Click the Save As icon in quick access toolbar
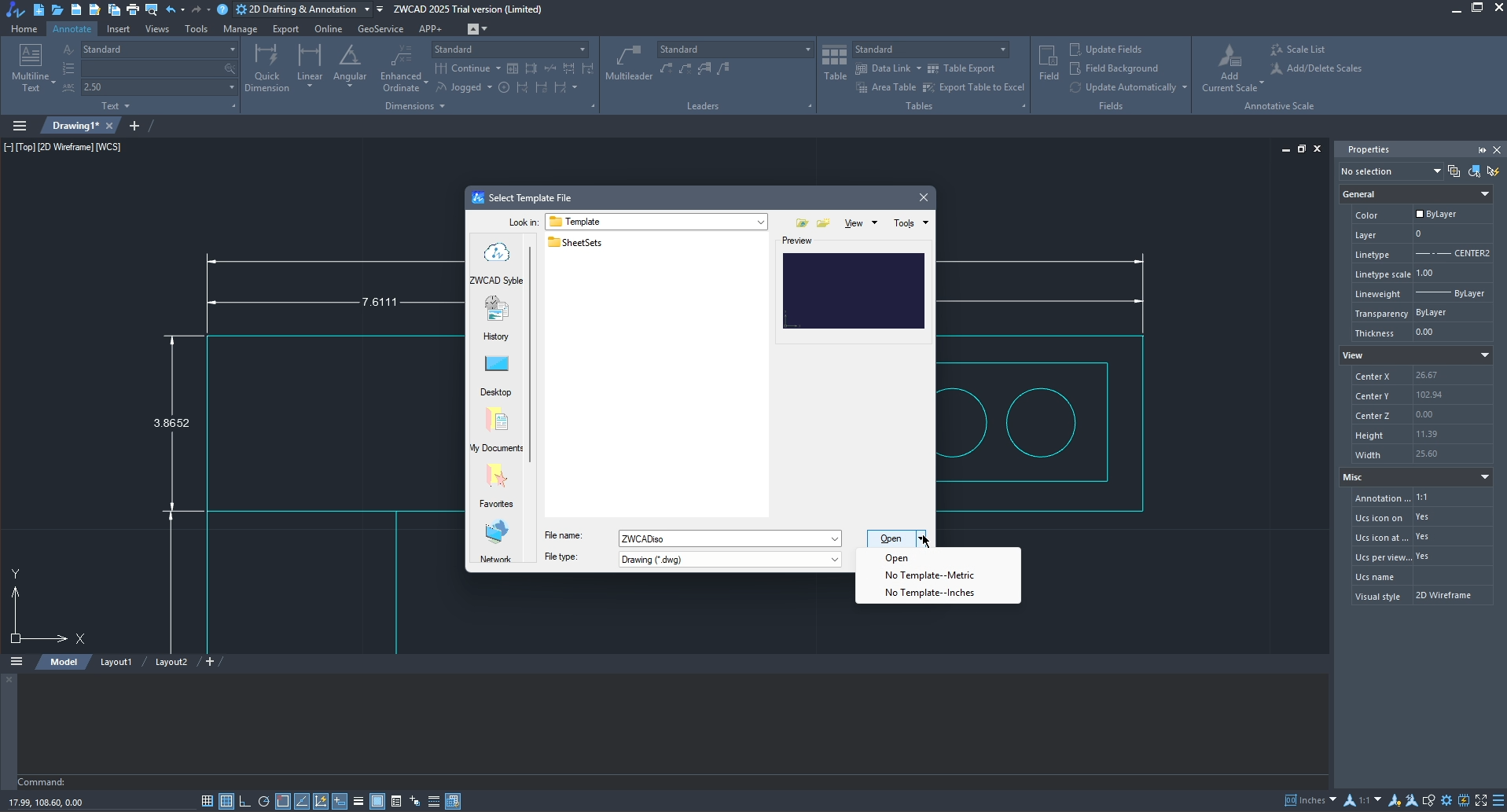 pyautogui.click(x=95, y=9)
